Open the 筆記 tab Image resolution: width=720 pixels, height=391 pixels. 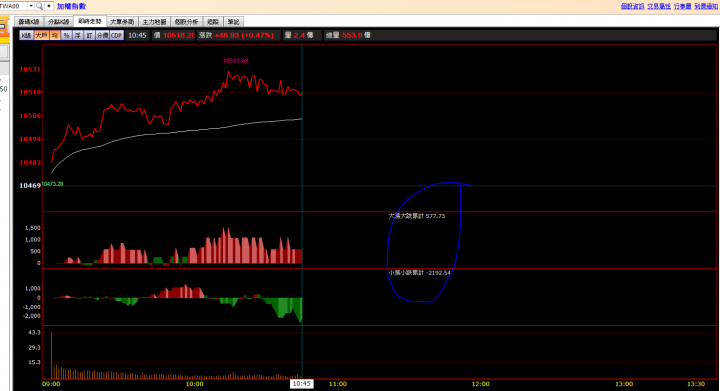coord(233,22)
